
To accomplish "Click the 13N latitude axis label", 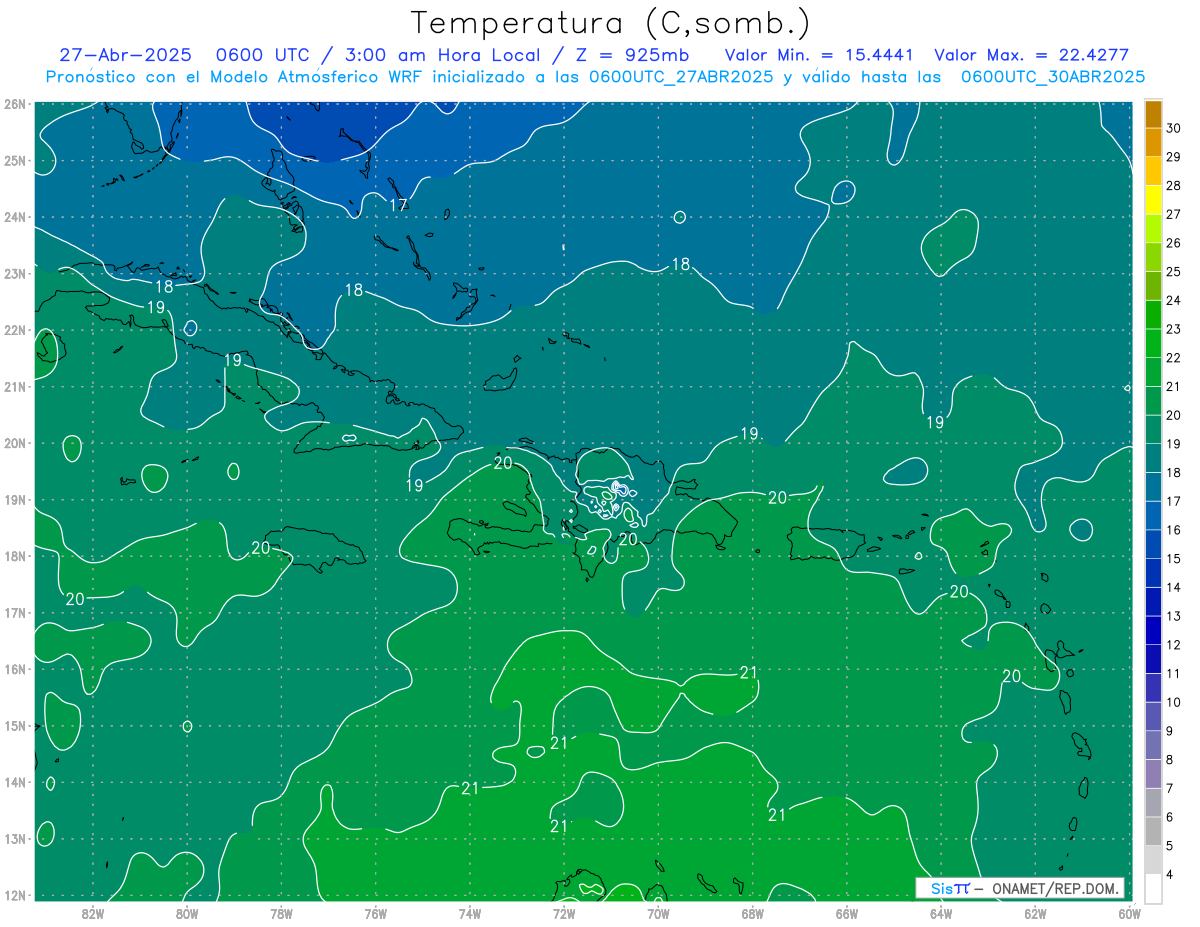I will 14,838.
